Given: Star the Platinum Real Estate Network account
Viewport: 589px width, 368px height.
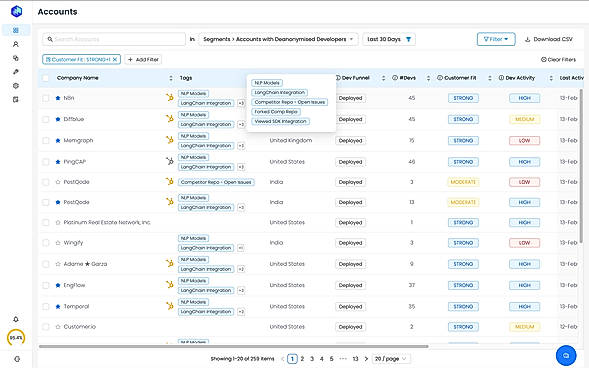Looking at the screenshot, I should coord(58,222).
